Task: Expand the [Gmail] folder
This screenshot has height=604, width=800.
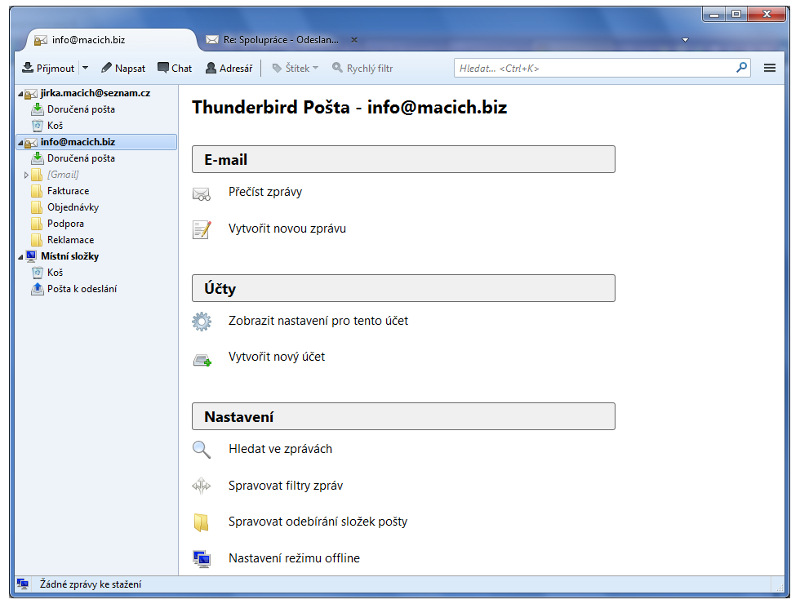Action: (26, 175)
